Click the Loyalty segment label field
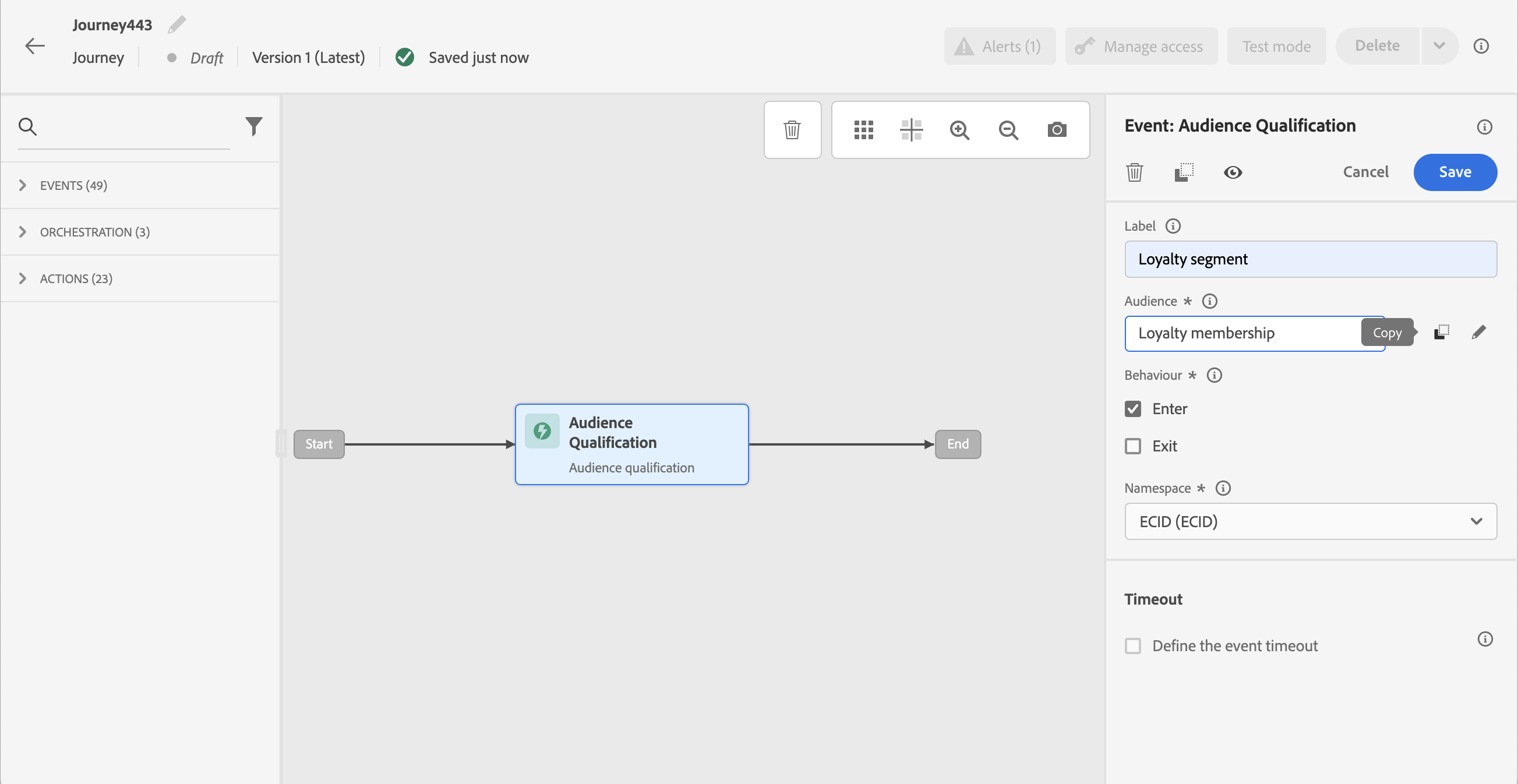 click(1310, 259)
